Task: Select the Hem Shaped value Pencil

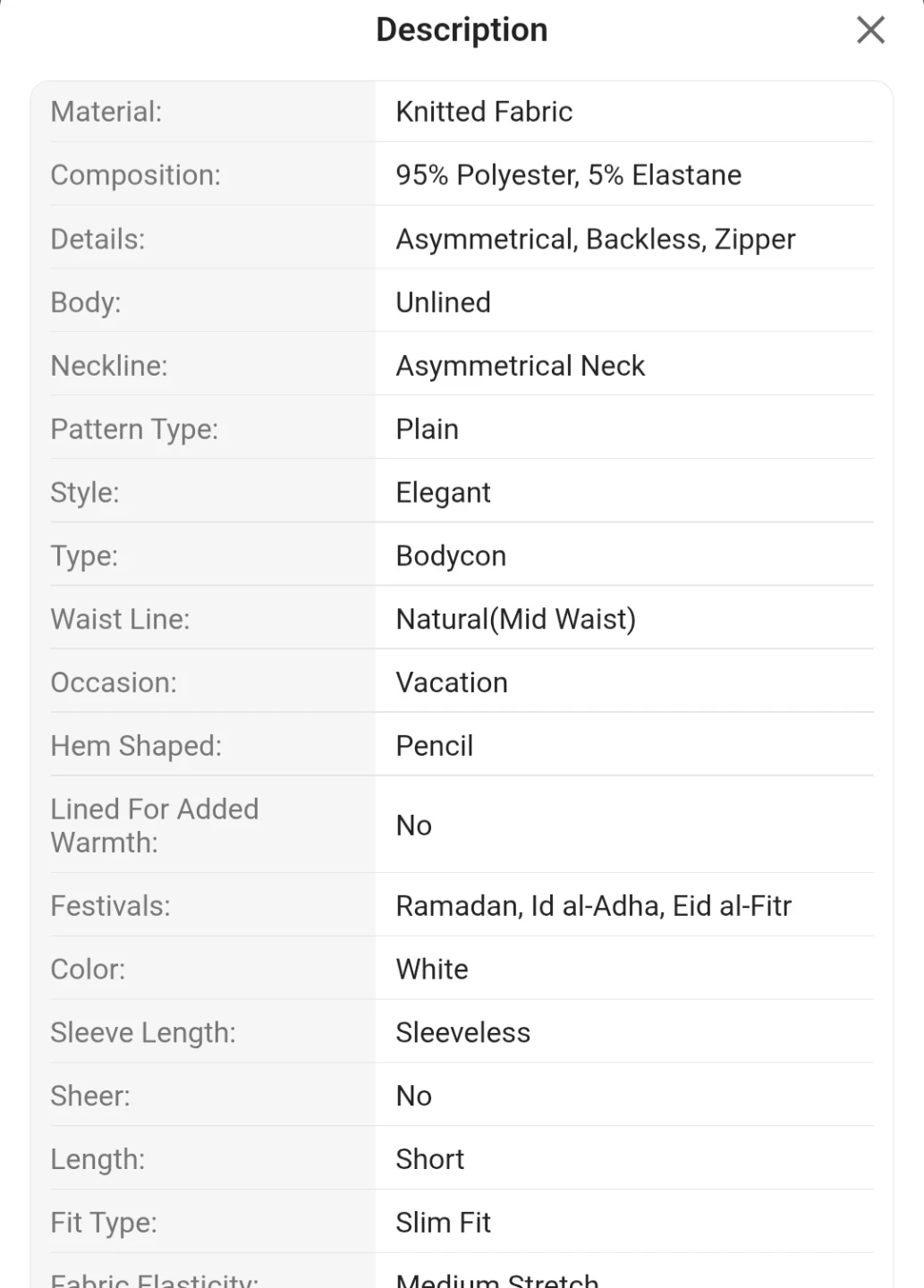Action: pos(435,746)
